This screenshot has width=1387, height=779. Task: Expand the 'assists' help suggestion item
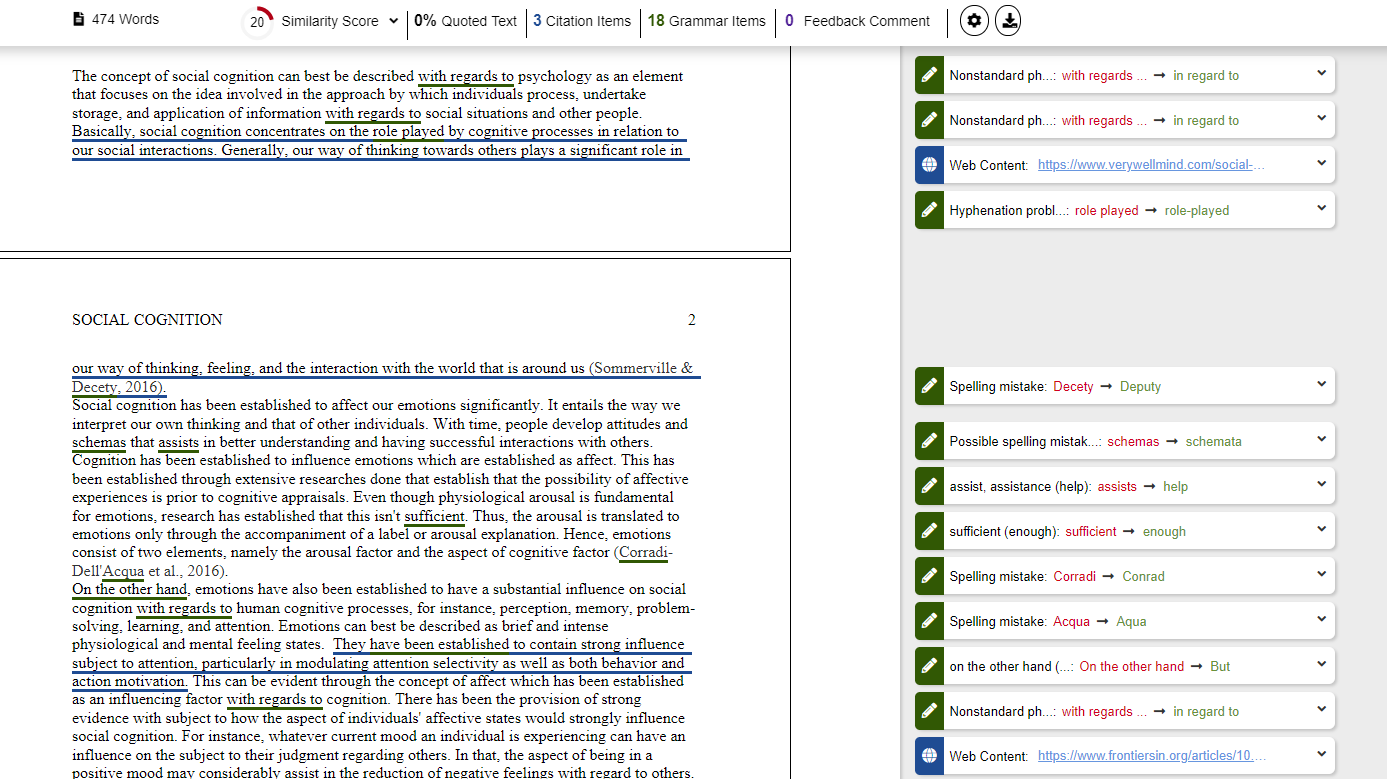pyautogui.click(x=1321, y=484)
